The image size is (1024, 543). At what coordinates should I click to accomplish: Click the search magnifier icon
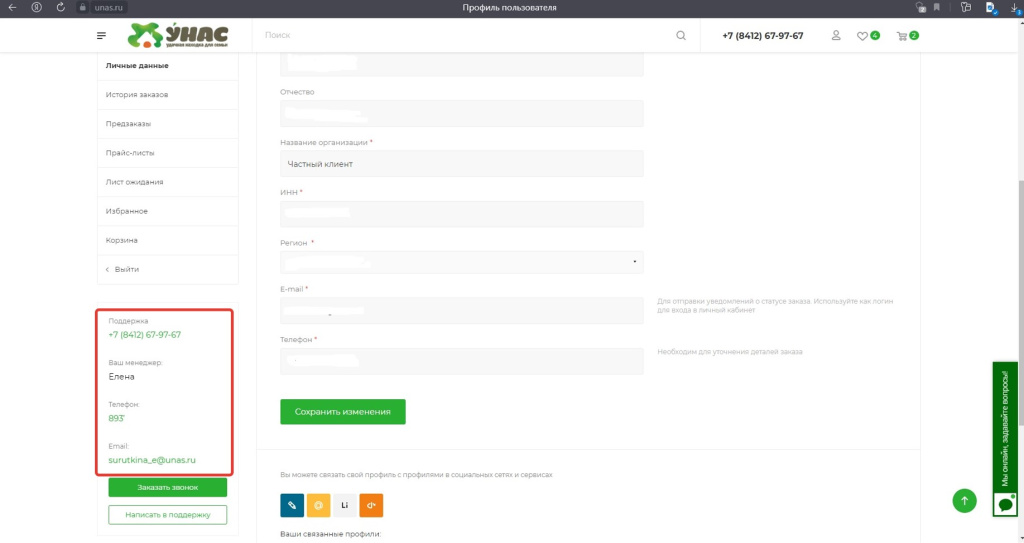coord(681,36)
